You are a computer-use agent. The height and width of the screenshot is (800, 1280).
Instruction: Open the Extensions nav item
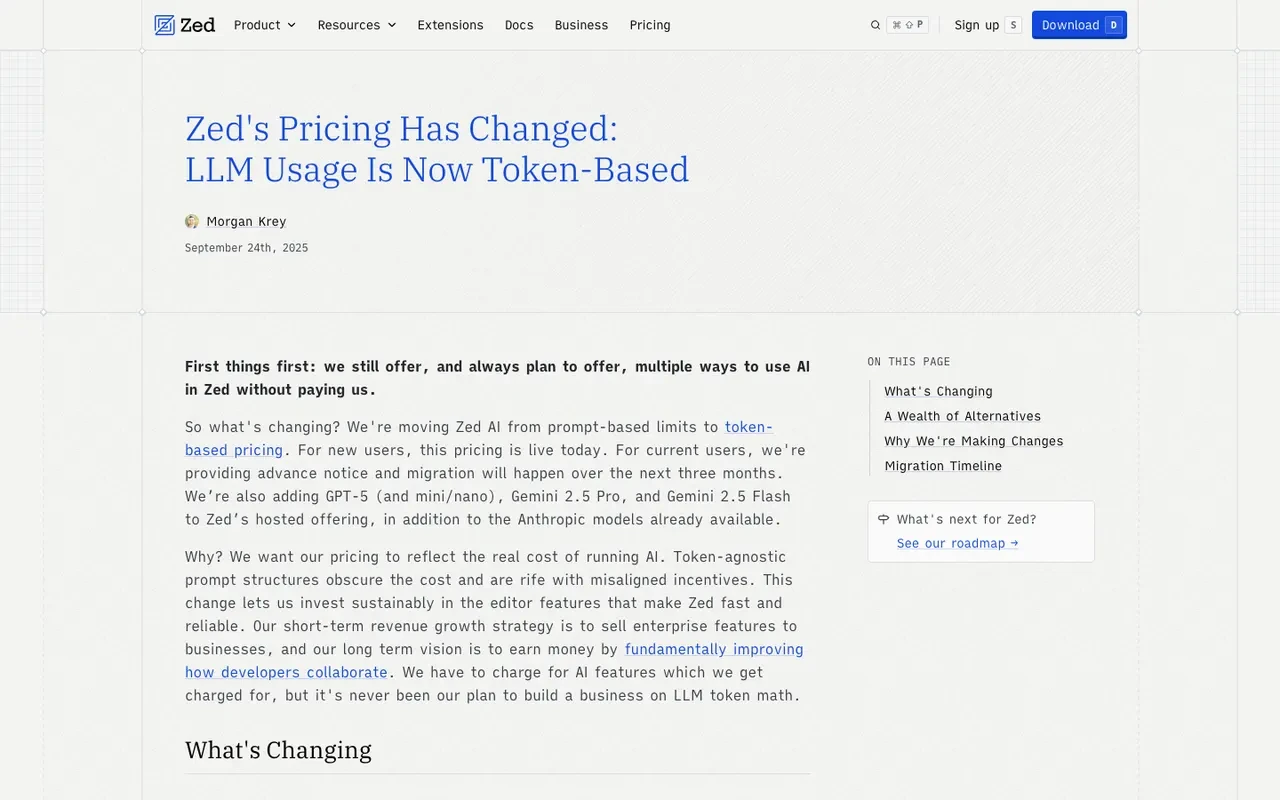[x=450, y=25]
